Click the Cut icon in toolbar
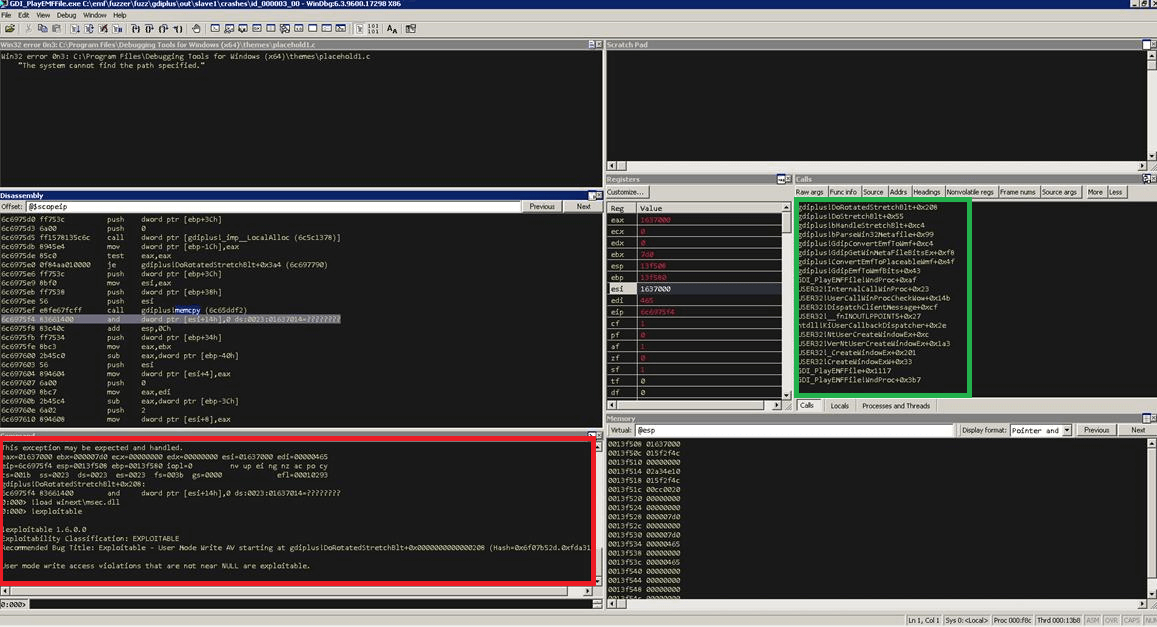1157x627 pixels. point(28,29)
